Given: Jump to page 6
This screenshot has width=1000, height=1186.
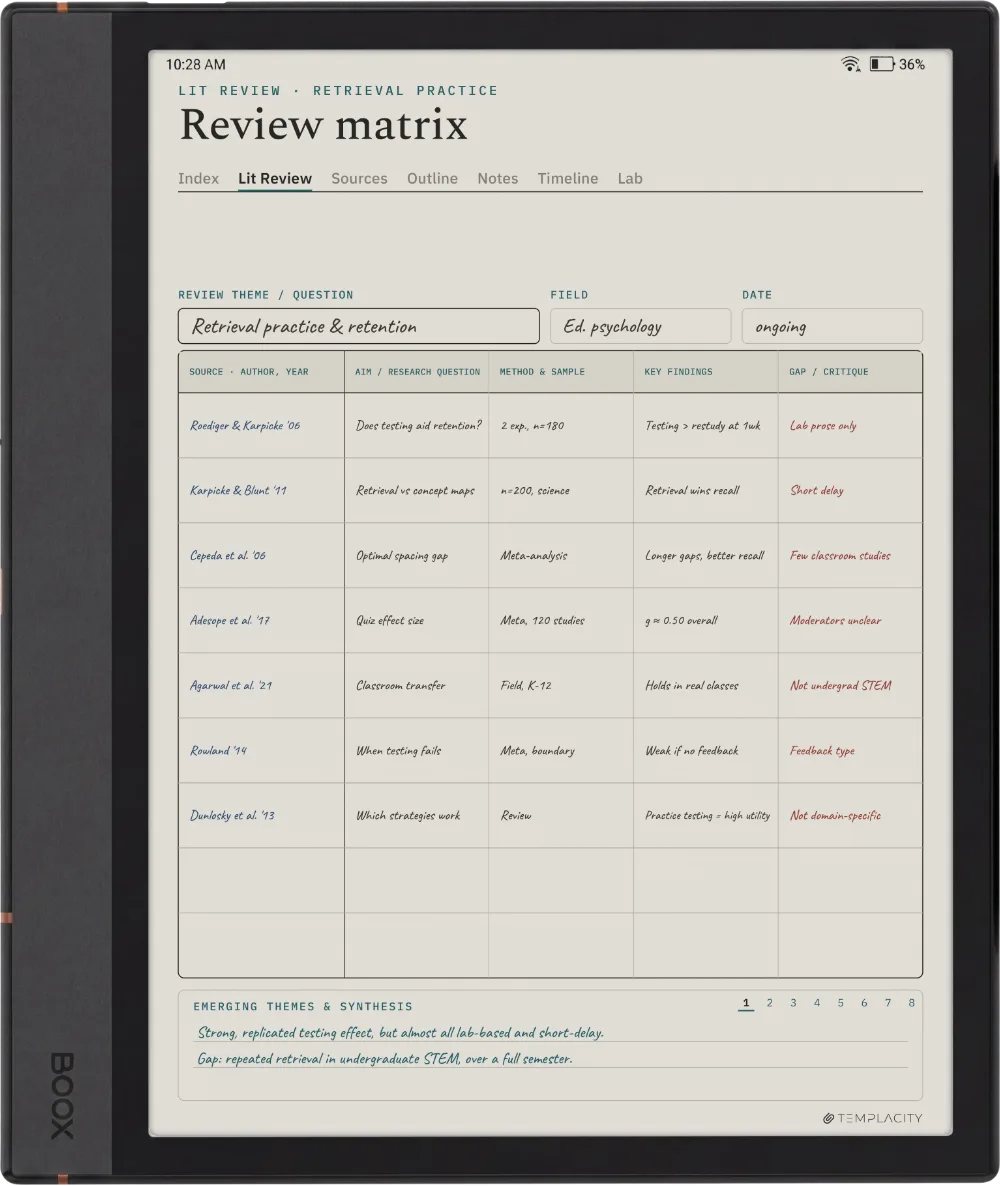Looking at the screenshot, I should (x=864, y=1003).
